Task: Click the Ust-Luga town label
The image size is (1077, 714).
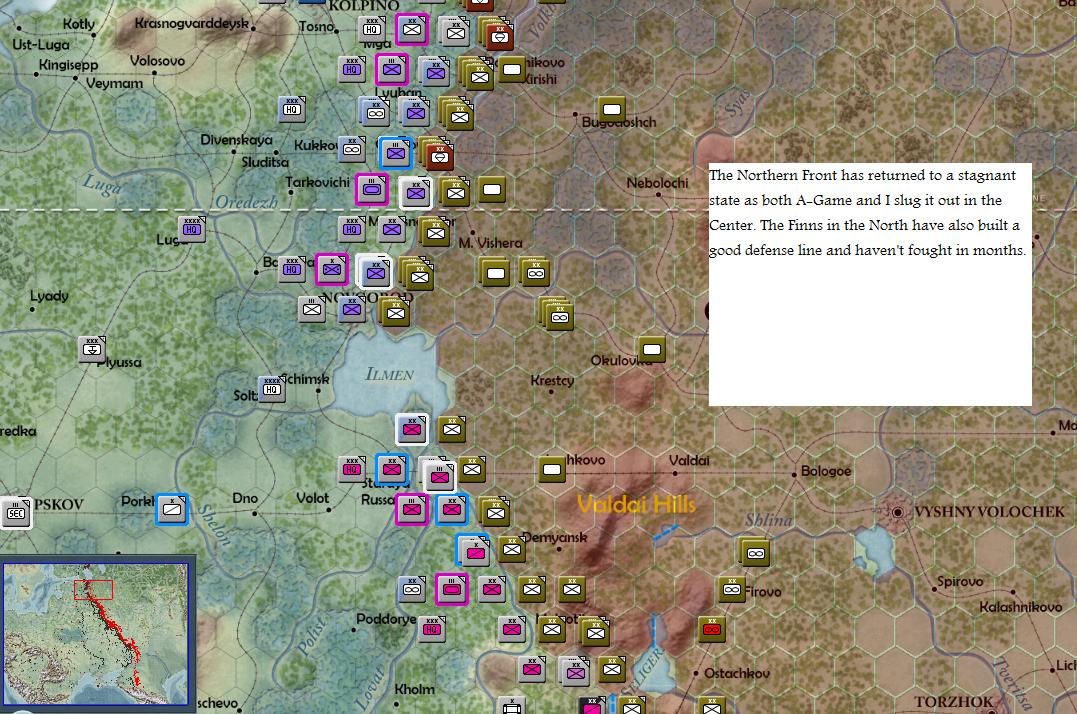Action: click(41, 45)
